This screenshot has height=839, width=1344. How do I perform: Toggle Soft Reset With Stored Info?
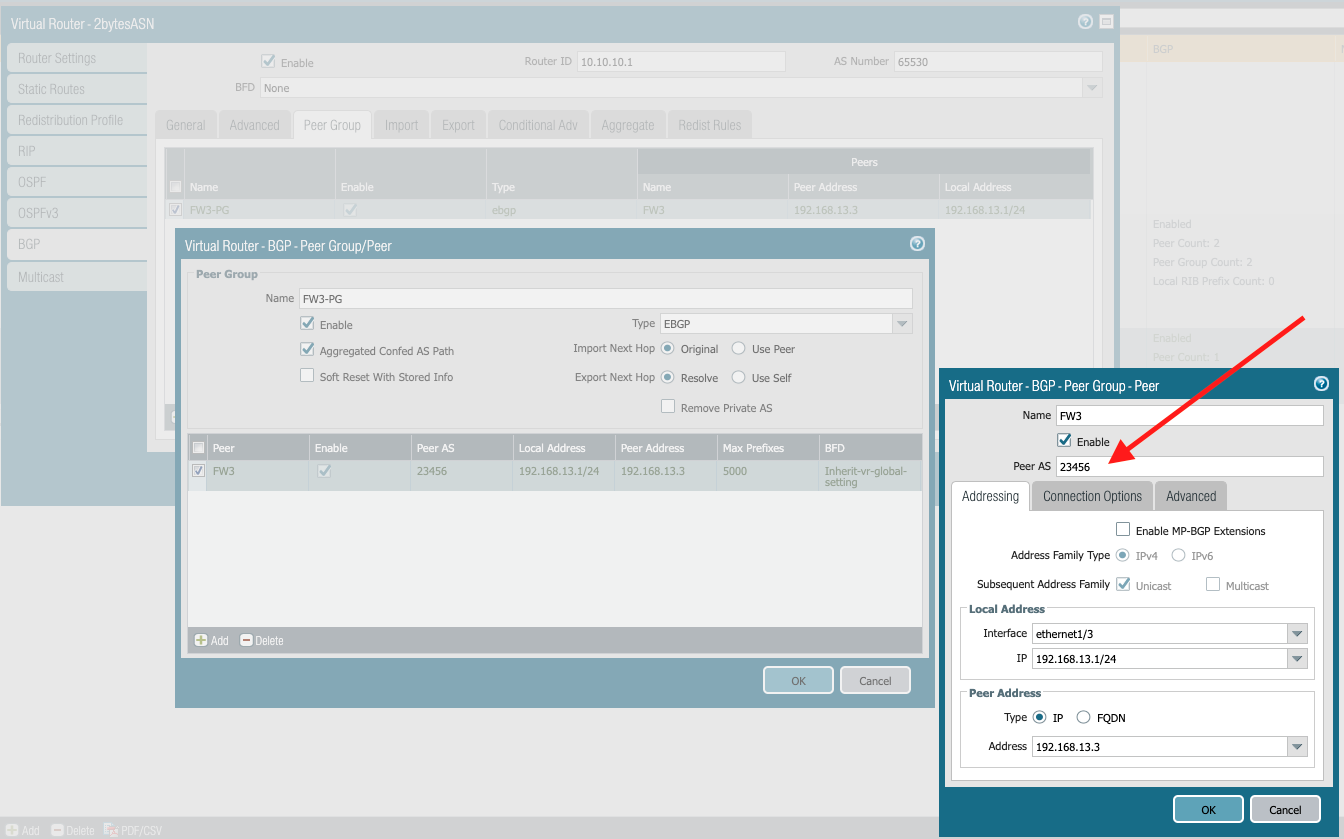[308, 376]
